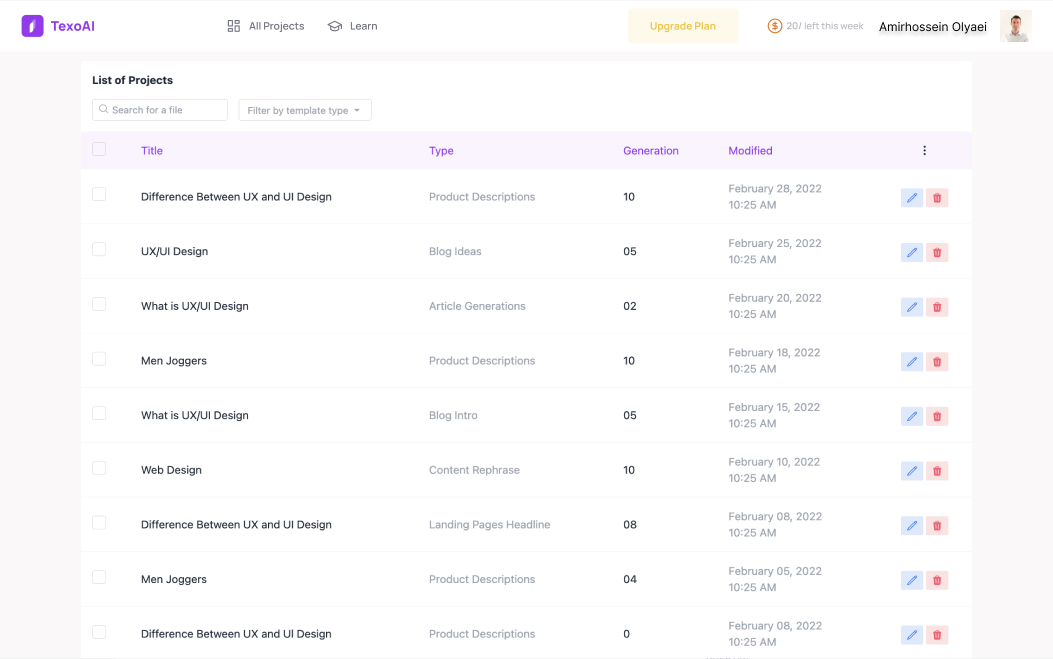Delete the Article Generations project
The image size is (1053, 659).
937,307
